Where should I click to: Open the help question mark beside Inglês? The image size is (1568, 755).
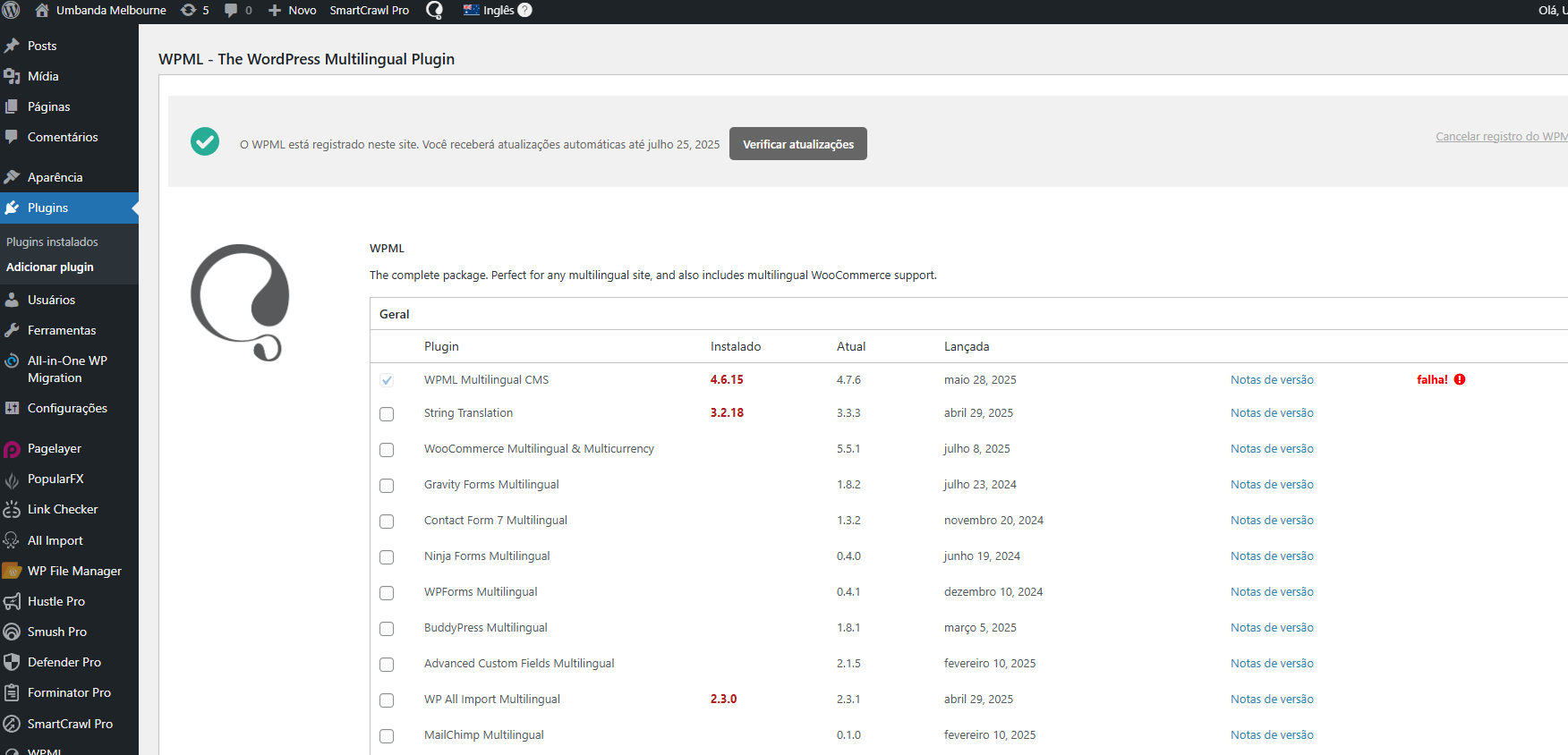point(525,10)
